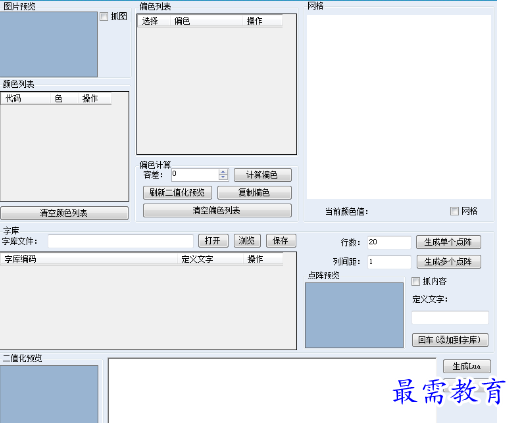Click the 二值化预览 image area
The image size is (514, 423).
(49, 394)
